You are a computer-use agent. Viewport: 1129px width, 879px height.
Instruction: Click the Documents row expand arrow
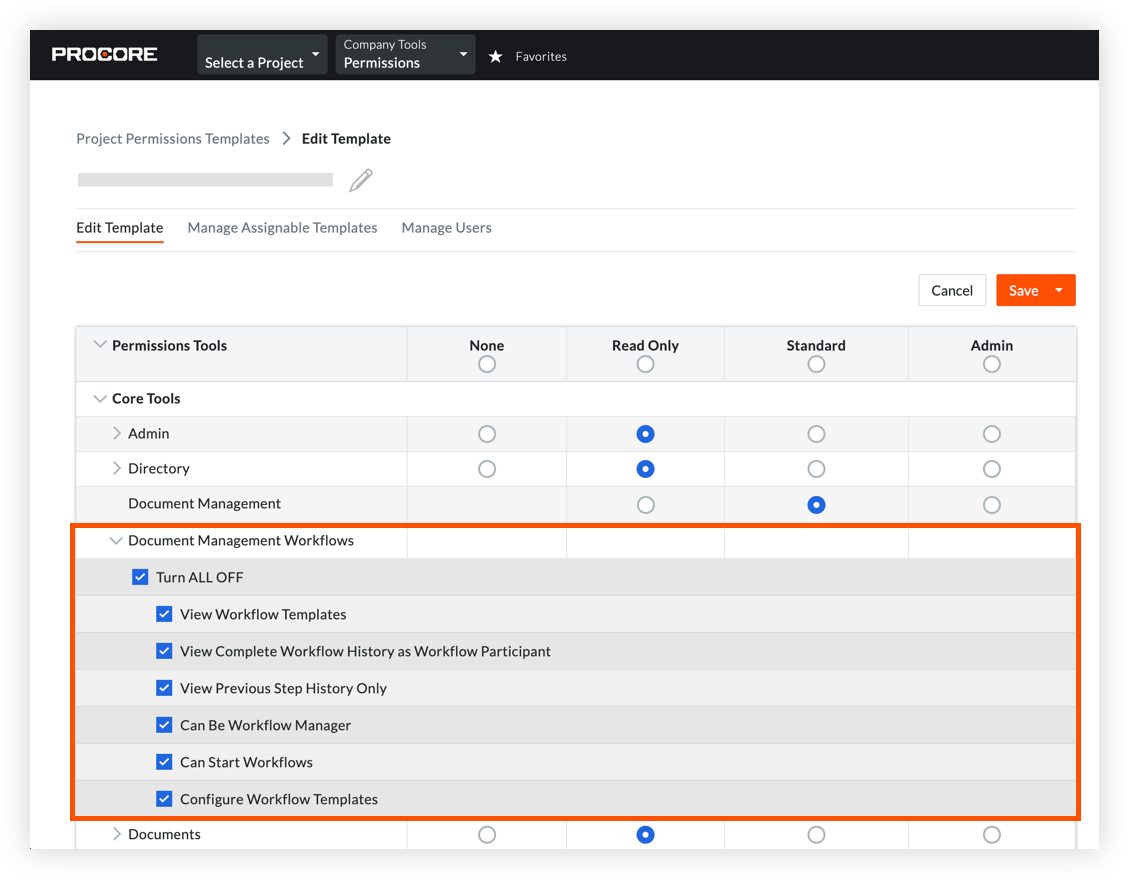tap(117, 834)
